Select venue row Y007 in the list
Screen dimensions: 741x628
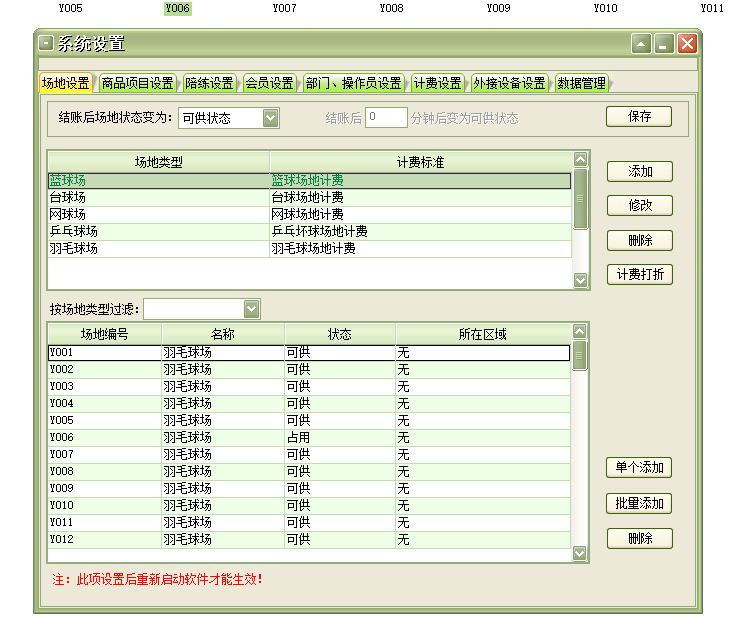point(309,455)
